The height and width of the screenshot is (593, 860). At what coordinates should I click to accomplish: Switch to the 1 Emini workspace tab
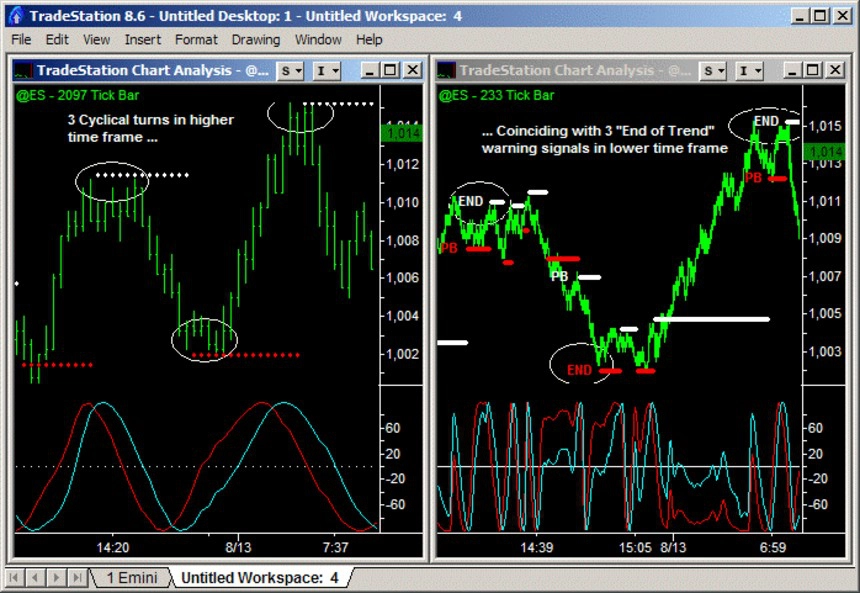pos(131,578)
